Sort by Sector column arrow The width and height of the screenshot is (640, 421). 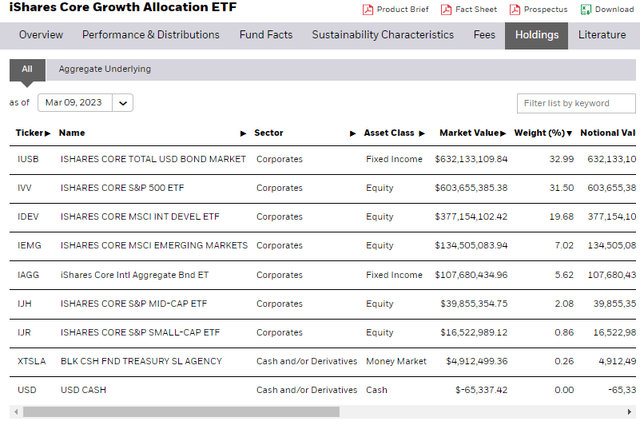[x=353, y=134]
